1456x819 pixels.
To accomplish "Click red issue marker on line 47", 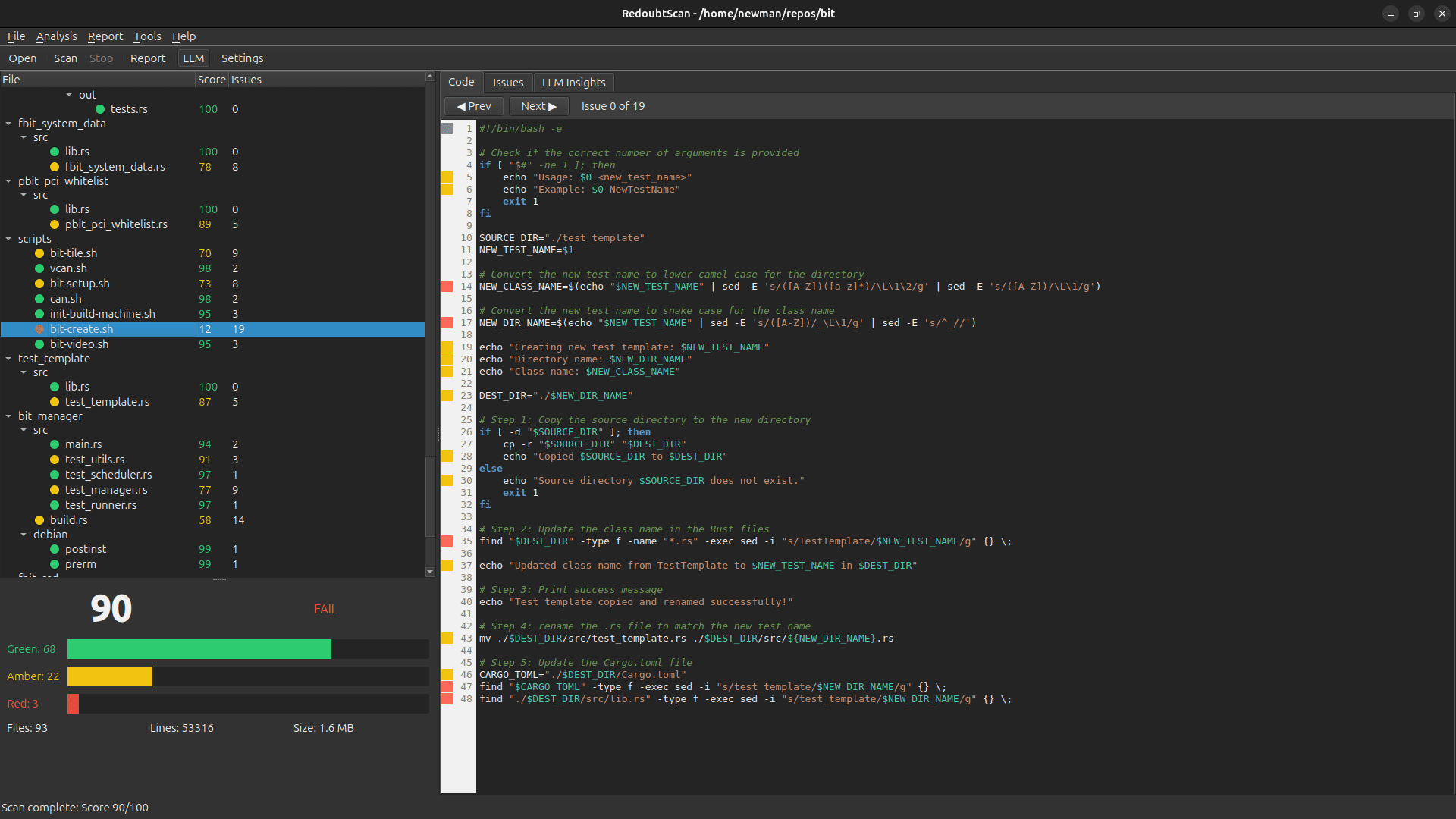I will [447, 687].
